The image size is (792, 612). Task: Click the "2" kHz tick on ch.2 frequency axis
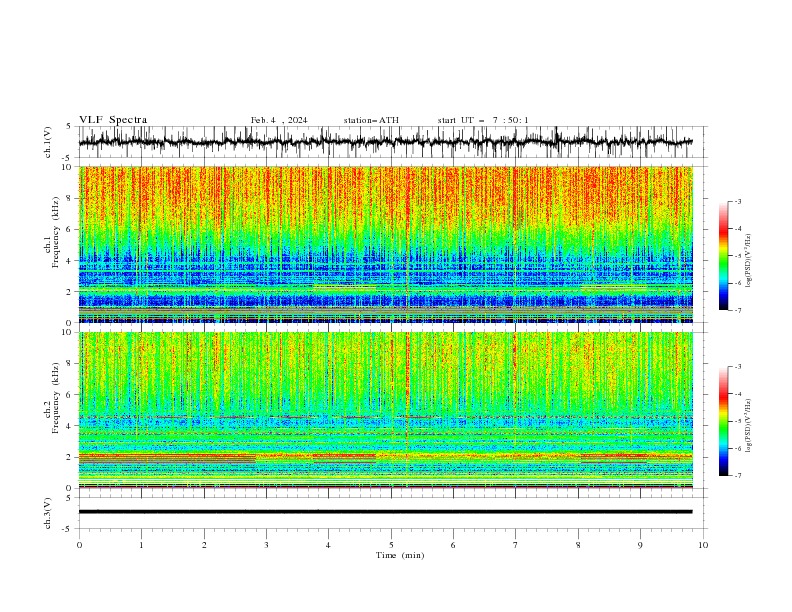[x=71, y=457]
